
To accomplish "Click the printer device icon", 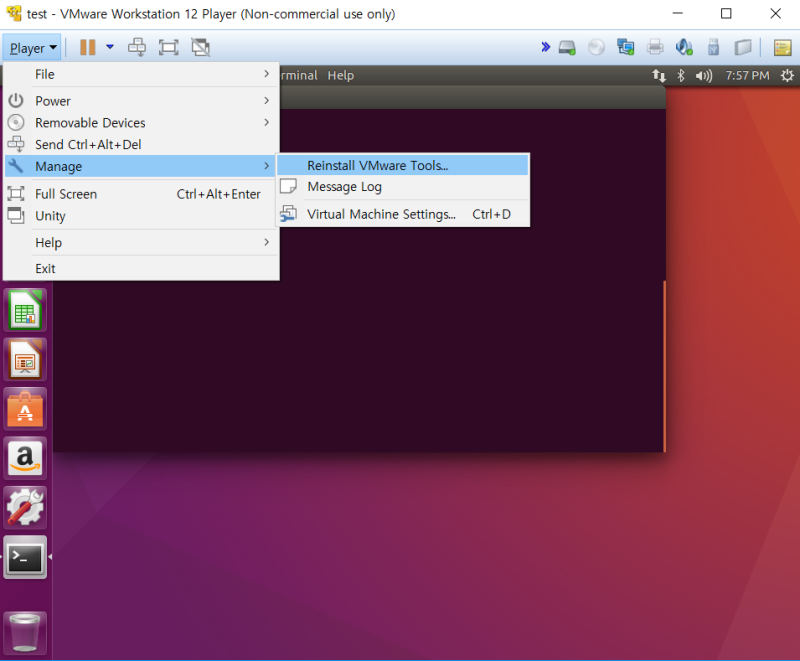I will (655, 47).
